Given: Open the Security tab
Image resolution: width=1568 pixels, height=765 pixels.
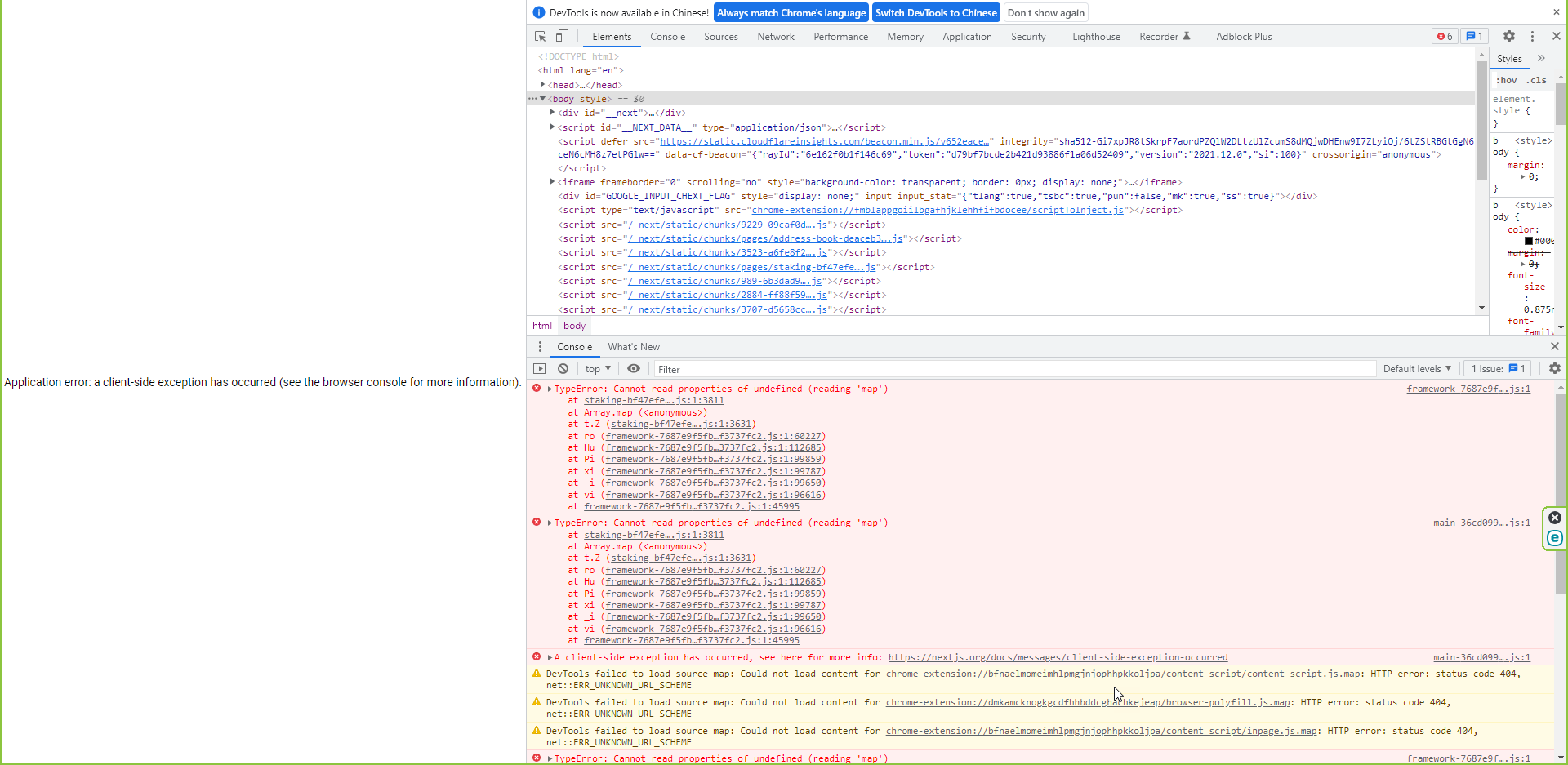Looking at the screenshot, I should 1028,37.
